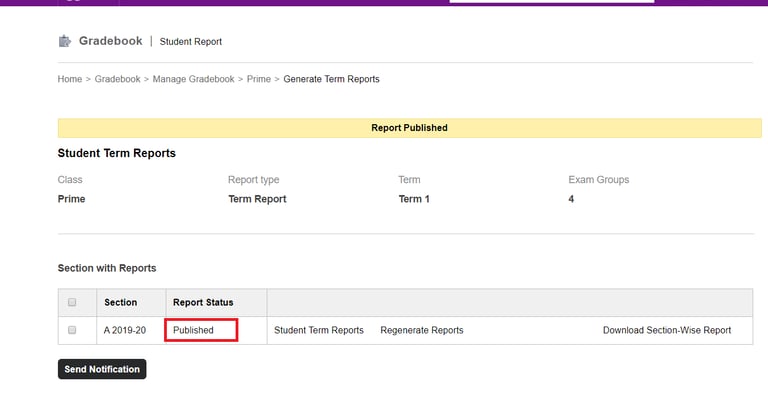This screenshot has height=403, width=768.
Task: Click Generate Term Reports breadcrumb
Action: [331, 79]
